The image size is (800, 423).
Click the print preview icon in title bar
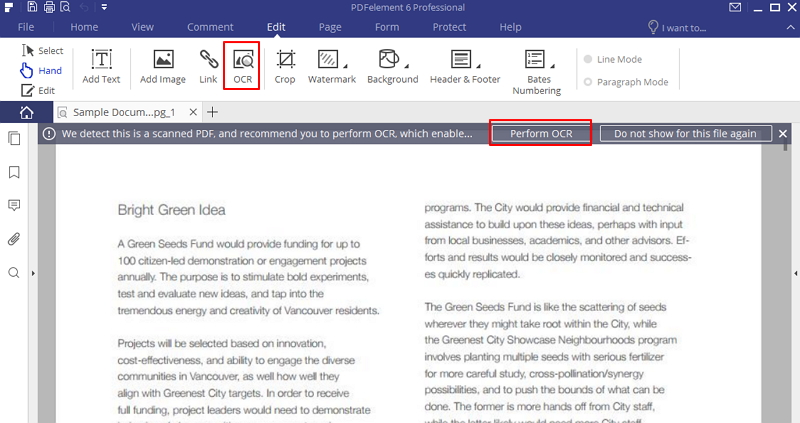[65, 7]
